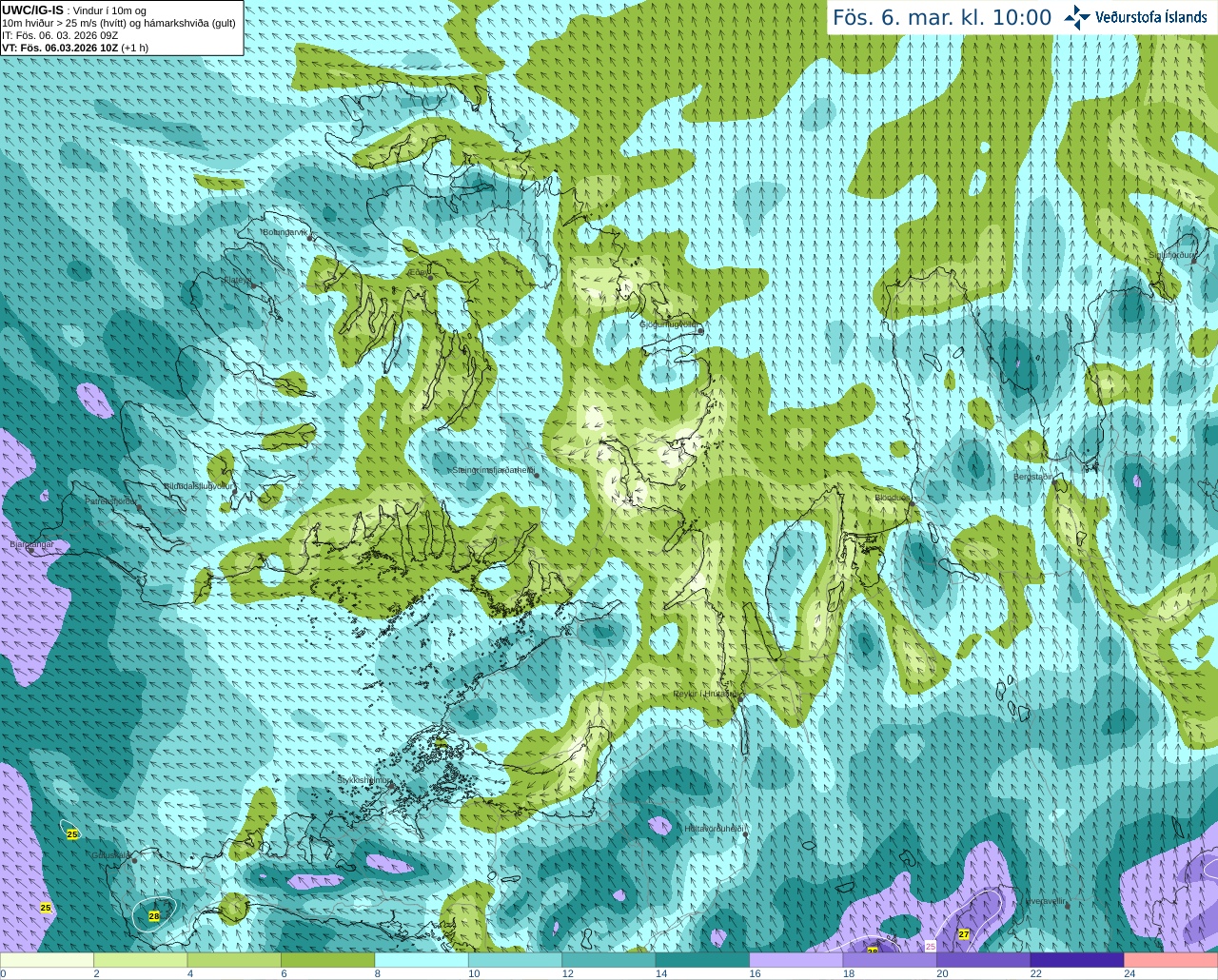Select the Steingrímsfjarðarheiði station label
The width and height of the screenshot is (1218, 980).
[493, 470]
